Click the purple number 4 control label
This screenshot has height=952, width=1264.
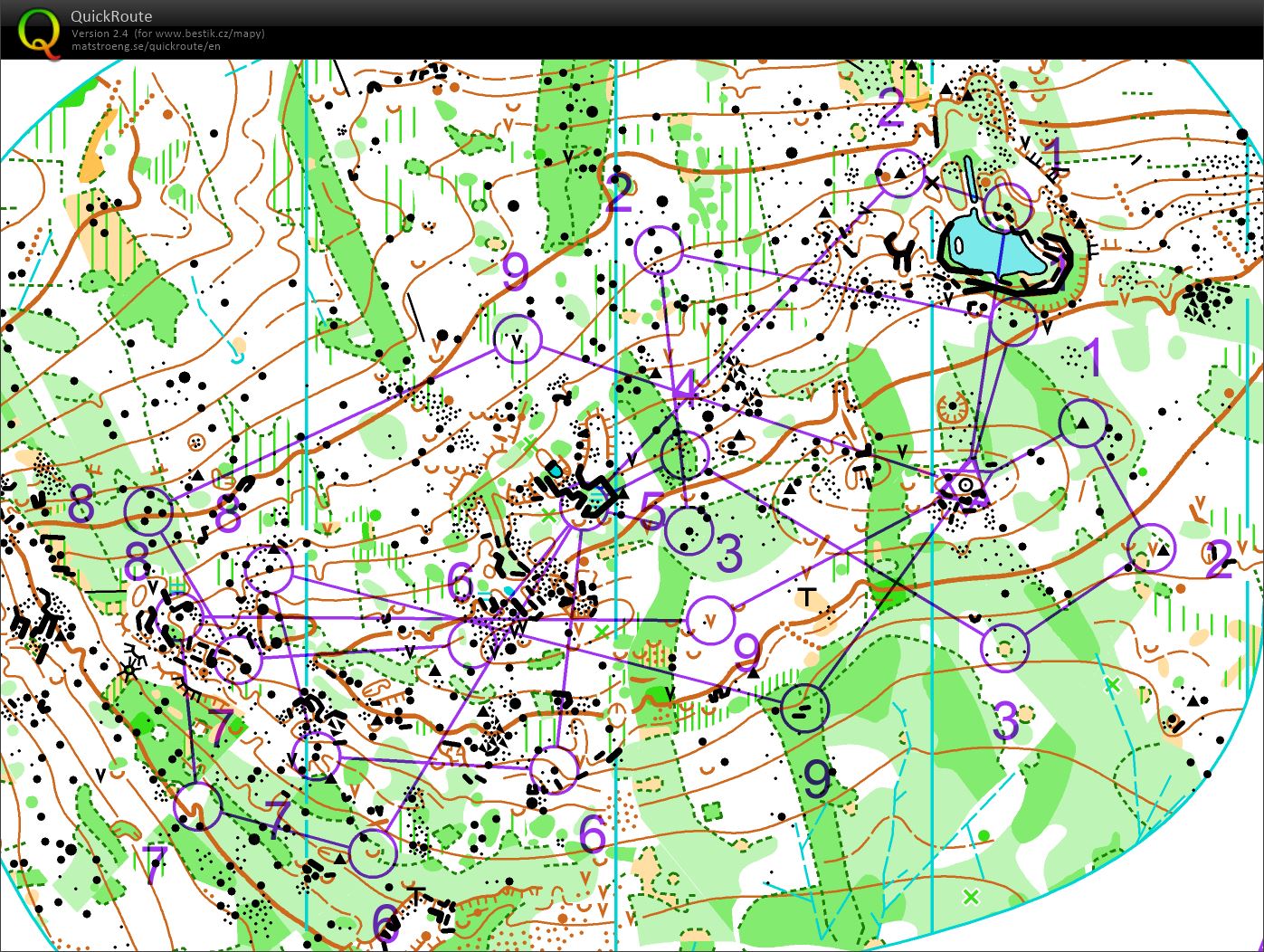tap(685, 388)
